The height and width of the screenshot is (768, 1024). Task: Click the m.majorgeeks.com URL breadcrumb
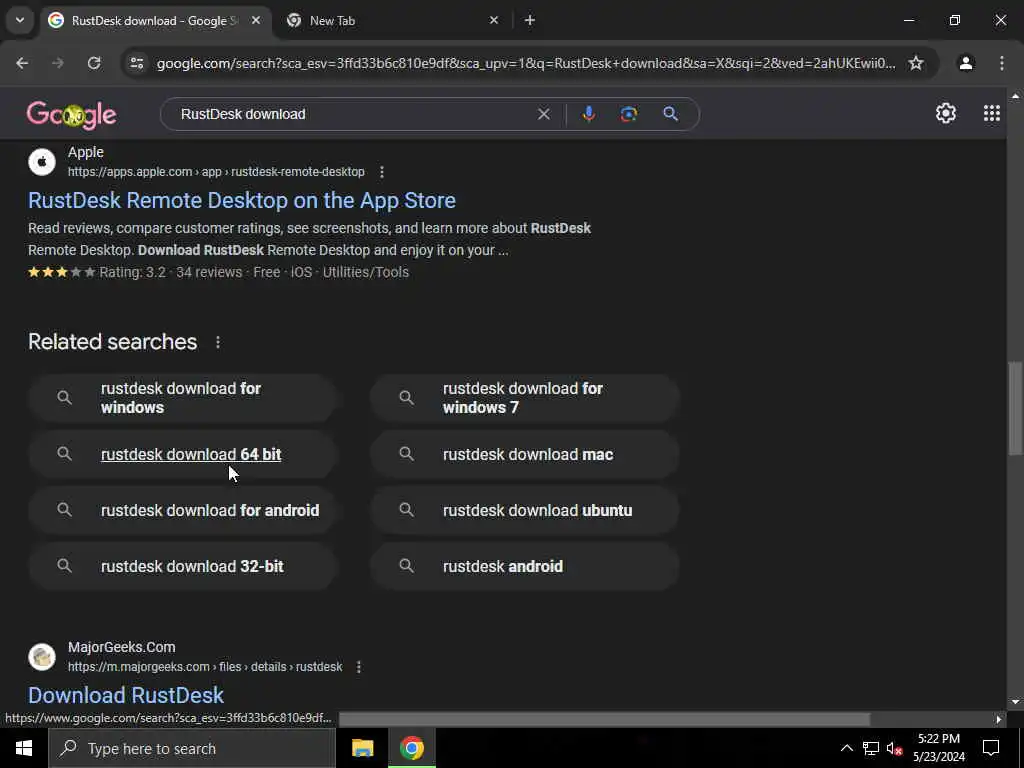pyautogui.click(x=205, y=667)
